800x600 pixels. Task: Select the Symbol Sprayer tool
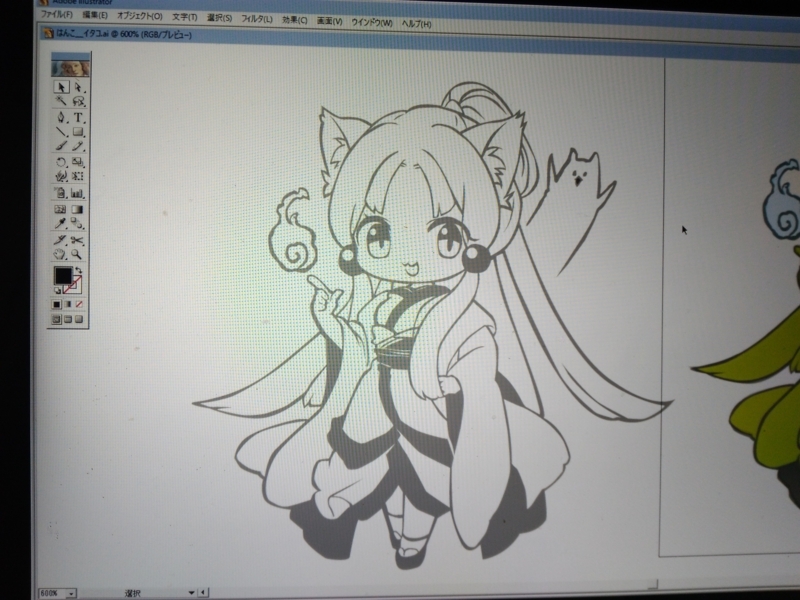(61, 193)
